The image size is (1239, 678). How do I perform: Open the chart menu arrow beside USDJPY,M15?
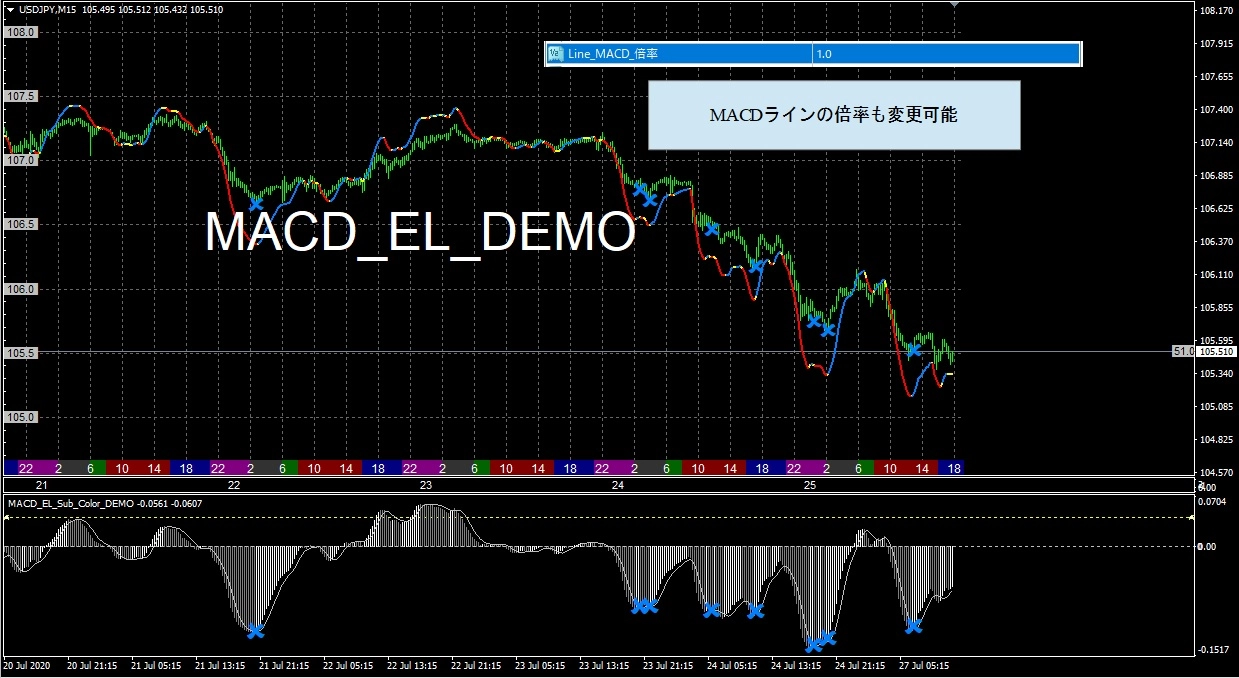[10, 10]
